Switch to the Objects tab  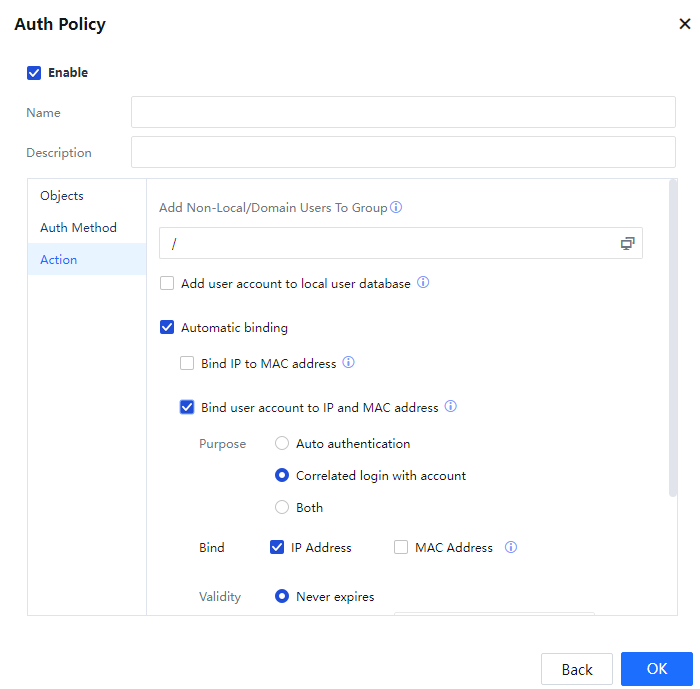tap(62, 196)
